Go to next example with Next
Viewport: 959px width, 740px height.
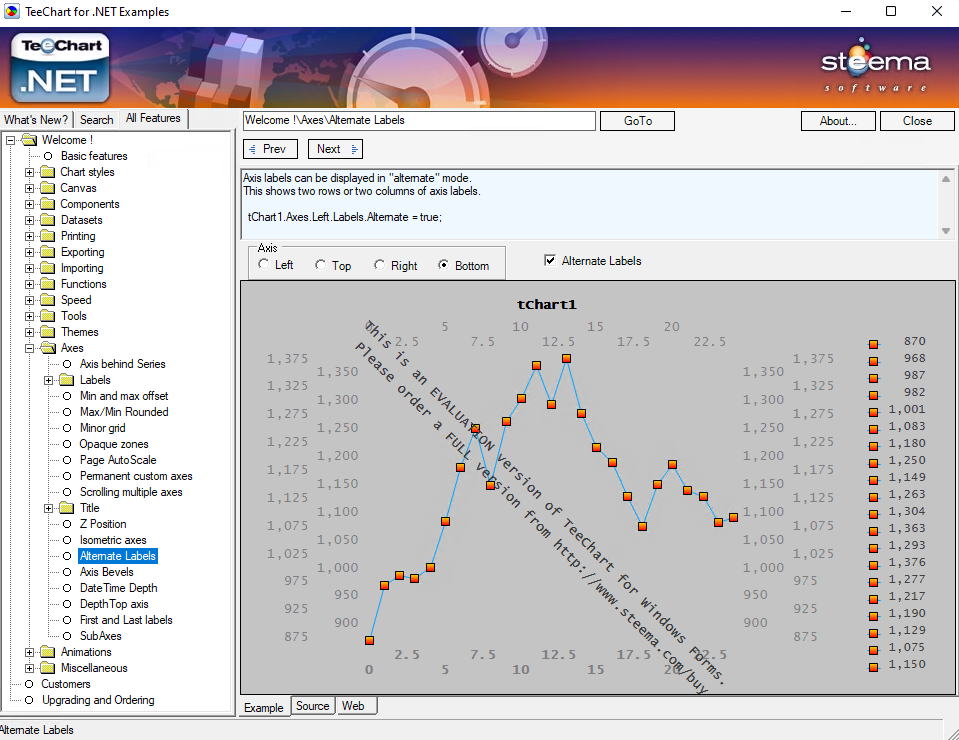click(335, 149)
